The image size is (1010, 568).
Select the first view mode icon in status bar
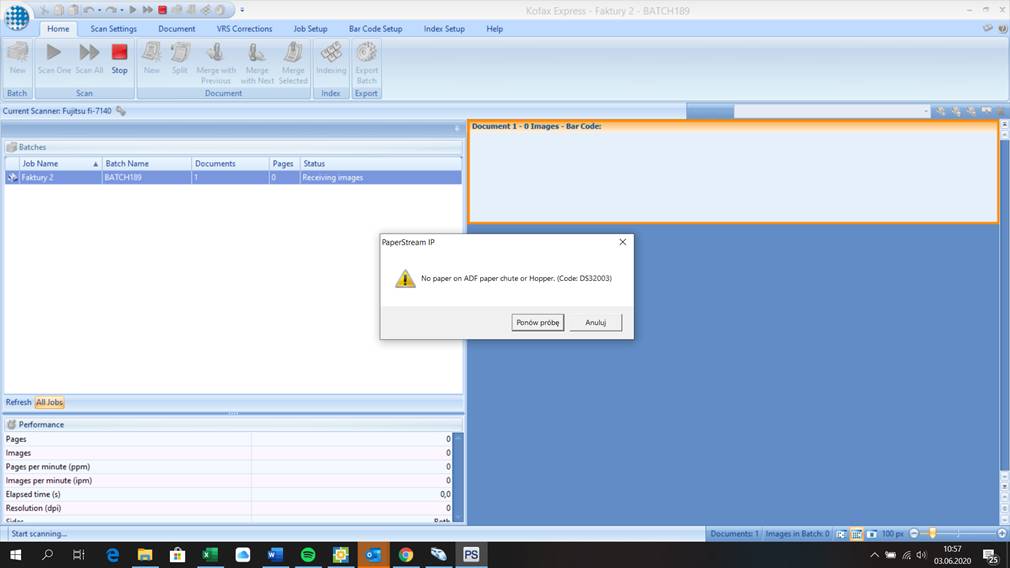841,534
